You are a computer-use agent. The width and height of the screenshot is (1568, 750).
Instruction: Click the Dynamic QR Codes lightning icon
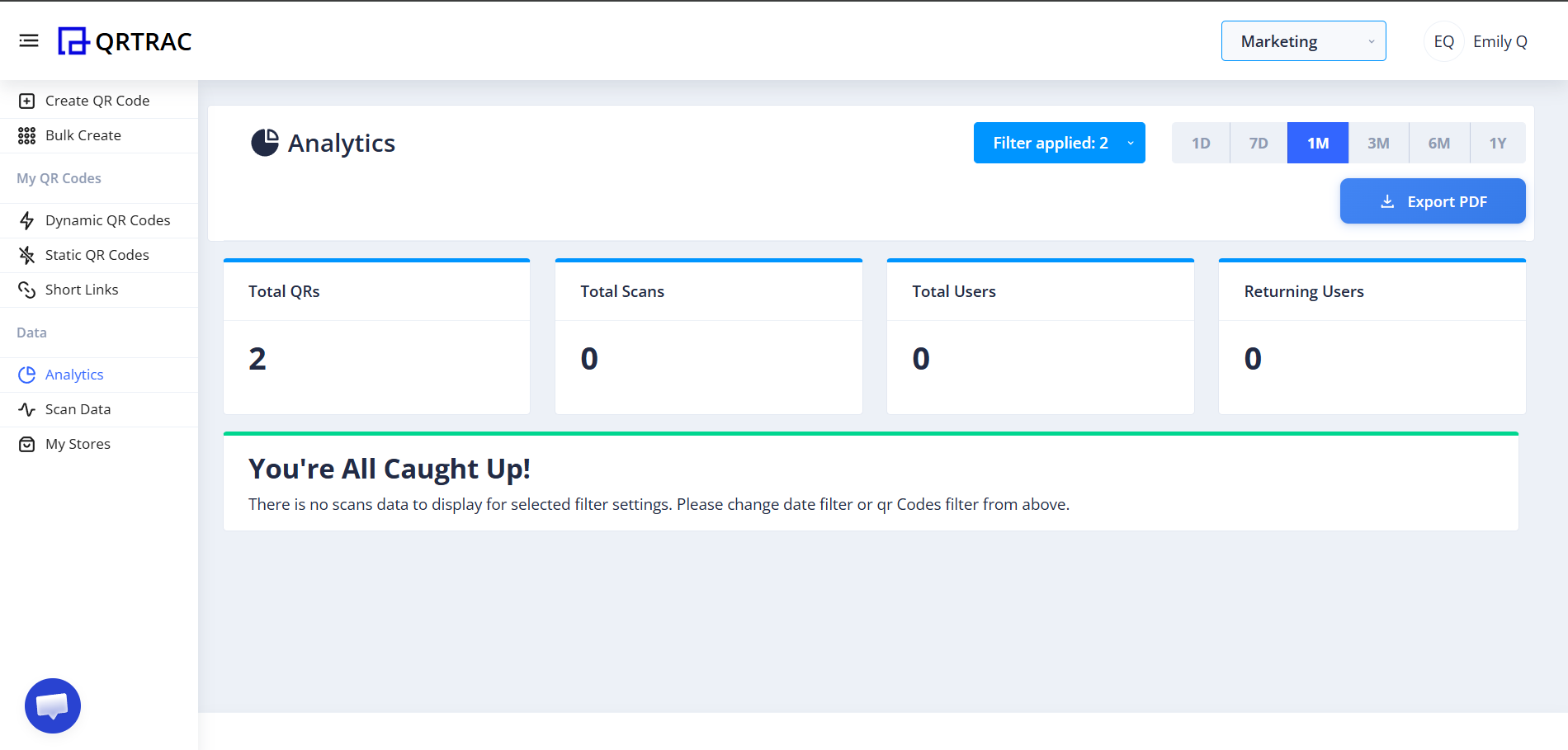pos(27,220)
